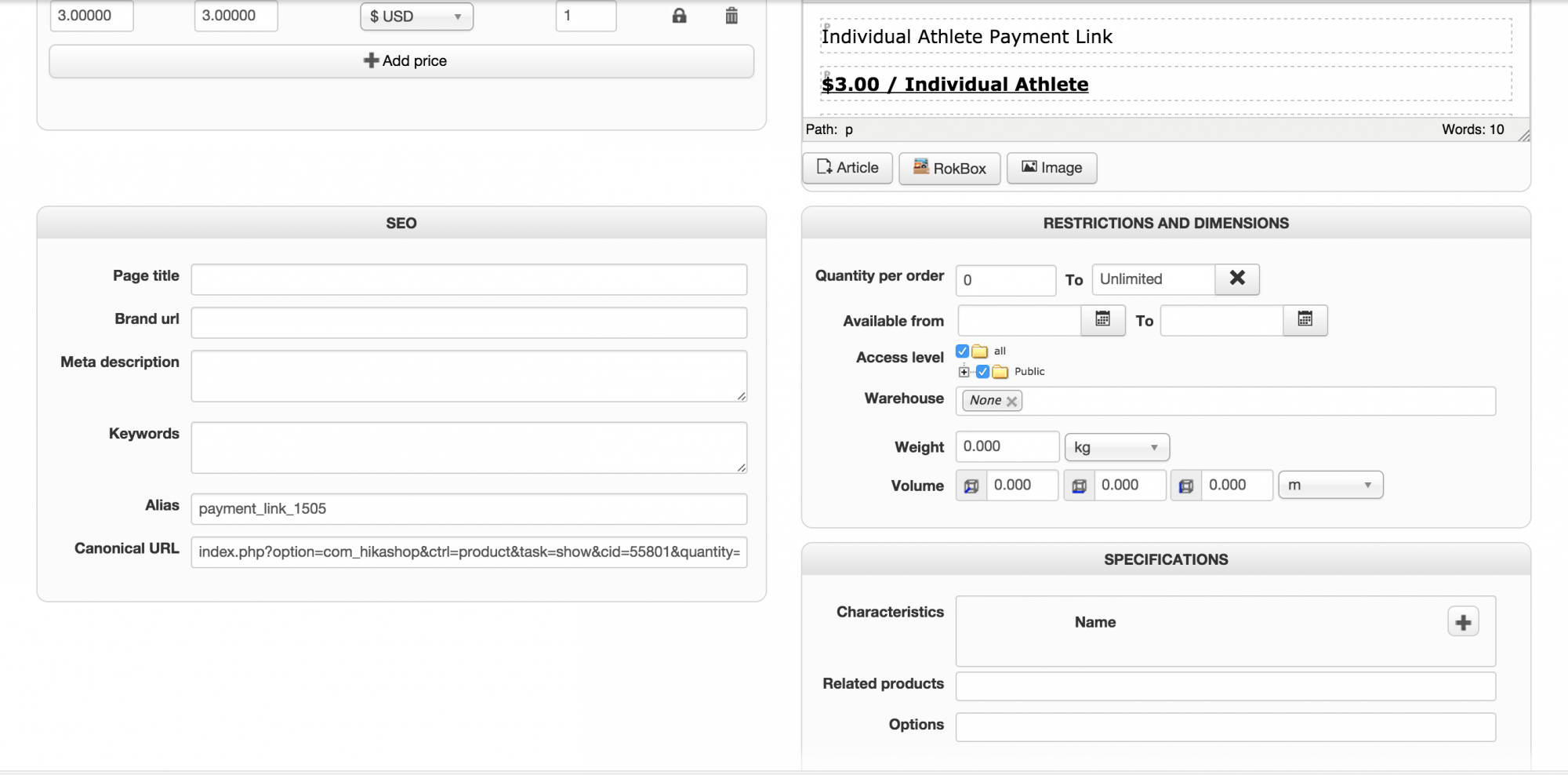Click the all access level folder icon
Viewport: 1568px width, 775px height.
980,351
